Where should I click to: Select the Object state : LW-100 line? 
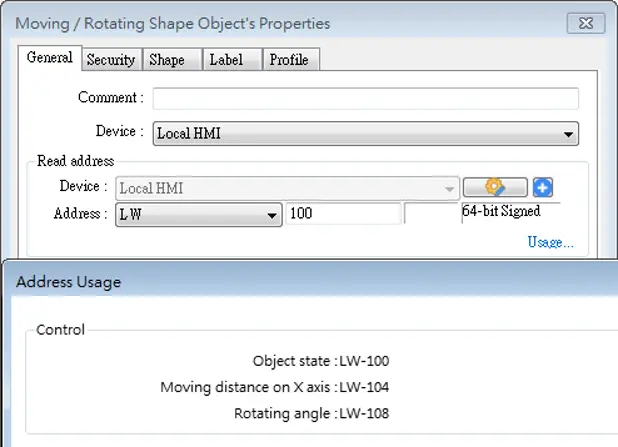click(x=321, y=361)
